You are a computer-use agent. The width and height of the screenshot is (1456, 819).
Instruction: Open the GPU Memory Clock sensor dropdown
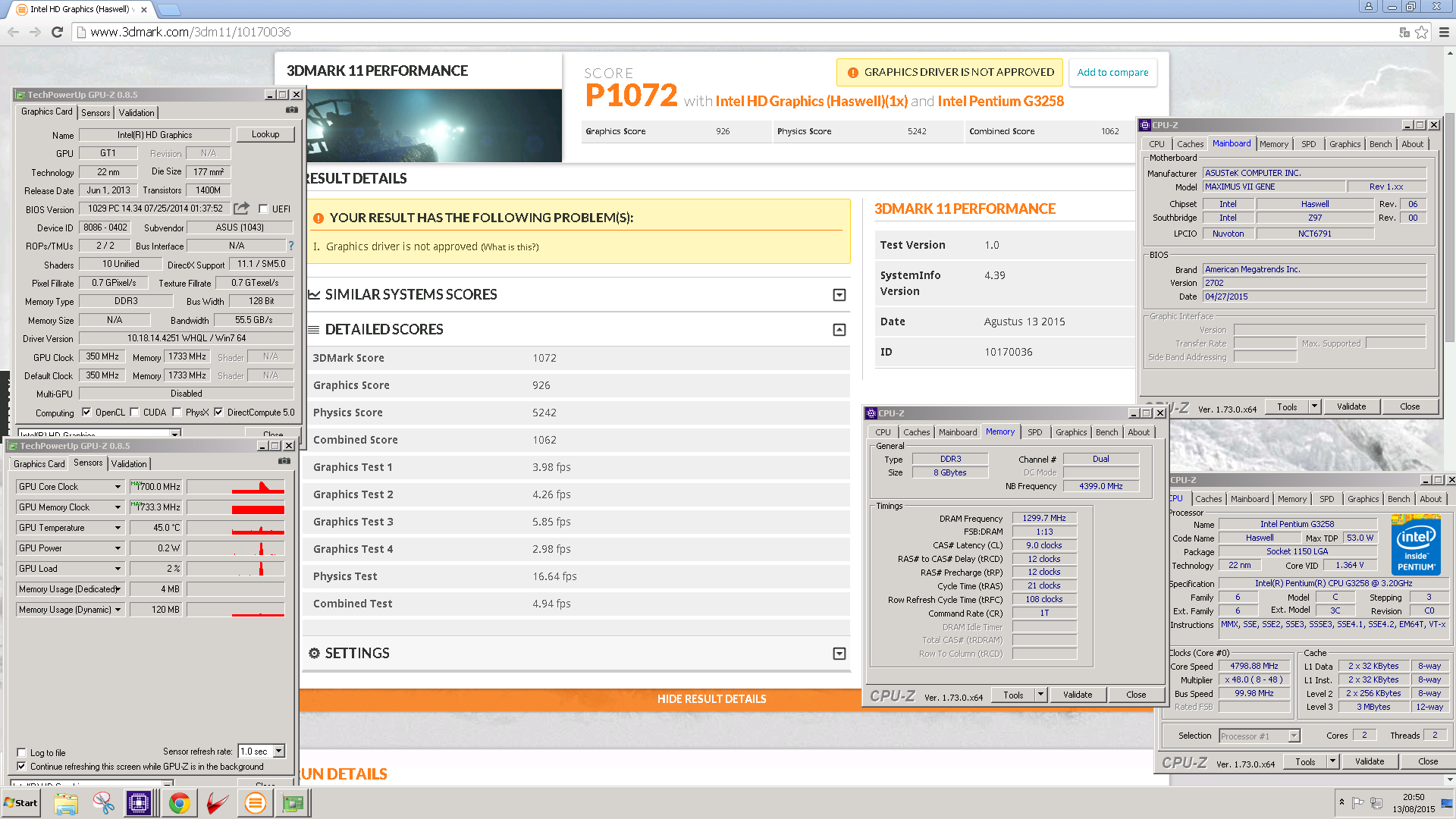[118, 507]
